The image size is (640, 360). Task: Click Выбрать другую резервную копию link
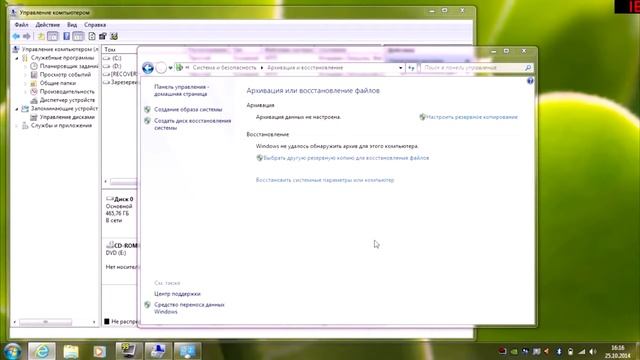tap(346, 158)
